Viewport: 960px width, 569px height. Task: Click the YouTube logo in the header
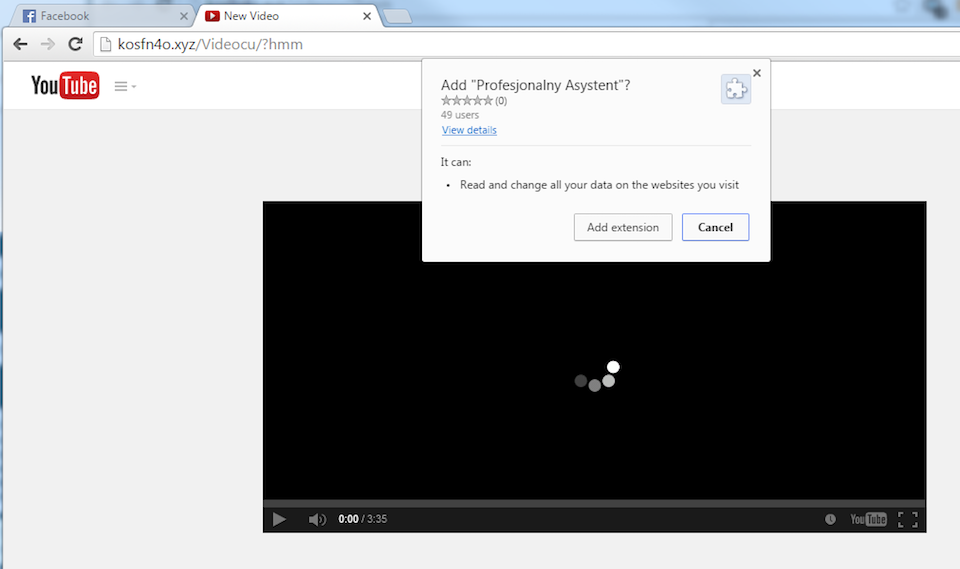pyautogui.click(x=65, y=86)
